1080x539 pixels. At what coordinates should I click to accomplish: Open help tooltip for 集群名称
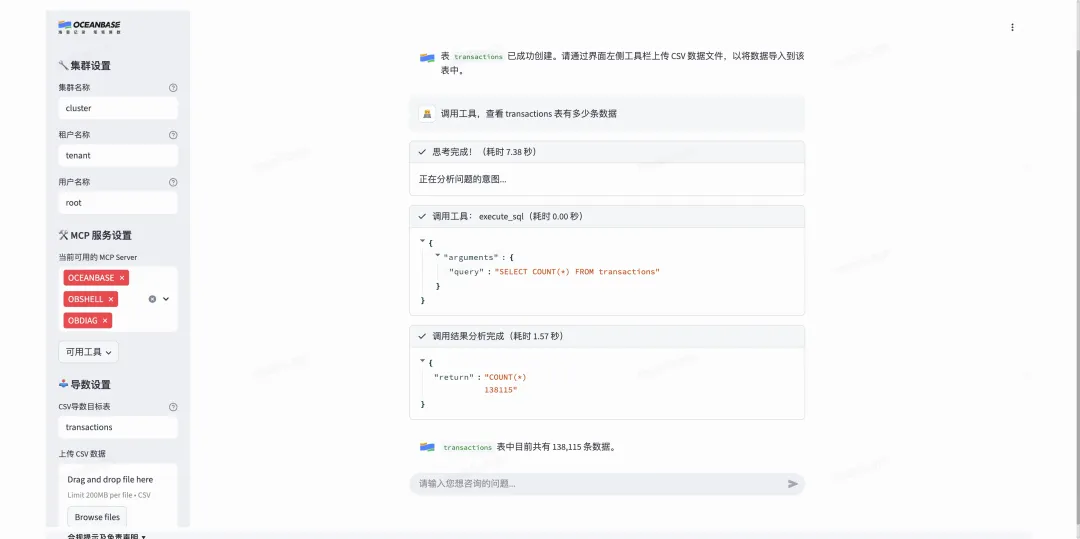point(173,87)
